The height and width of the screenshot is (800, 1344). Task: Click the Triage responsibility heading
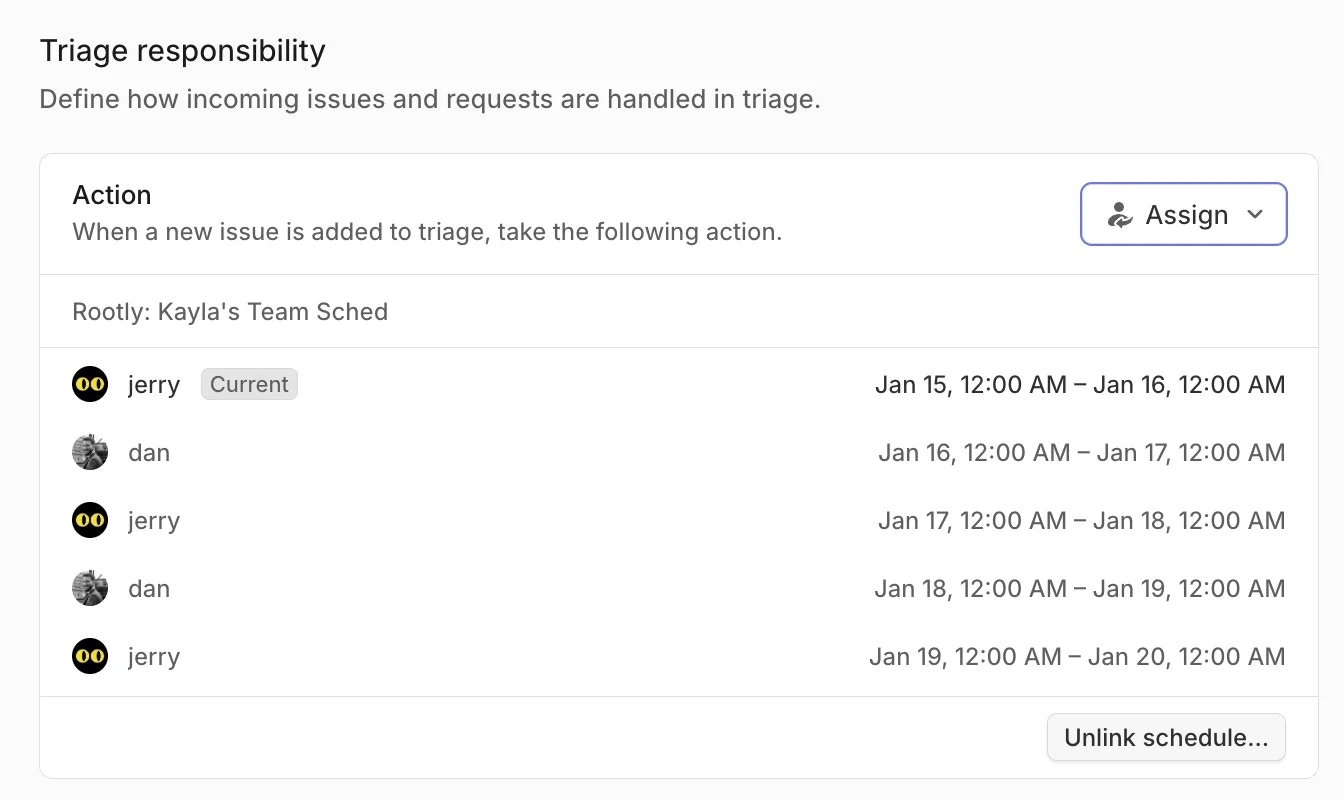coord(182,51)
